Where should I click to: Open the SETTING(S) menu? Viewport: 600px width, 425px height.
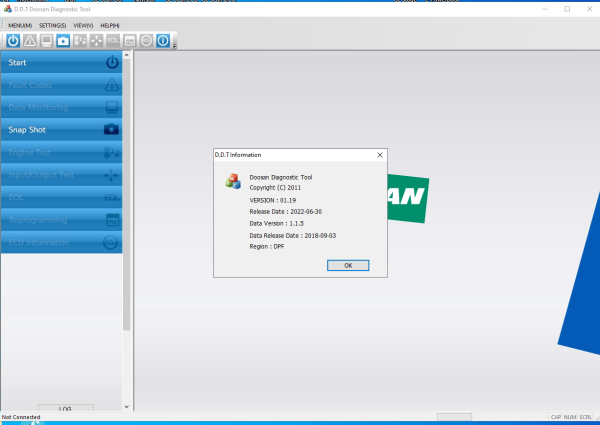52,26
